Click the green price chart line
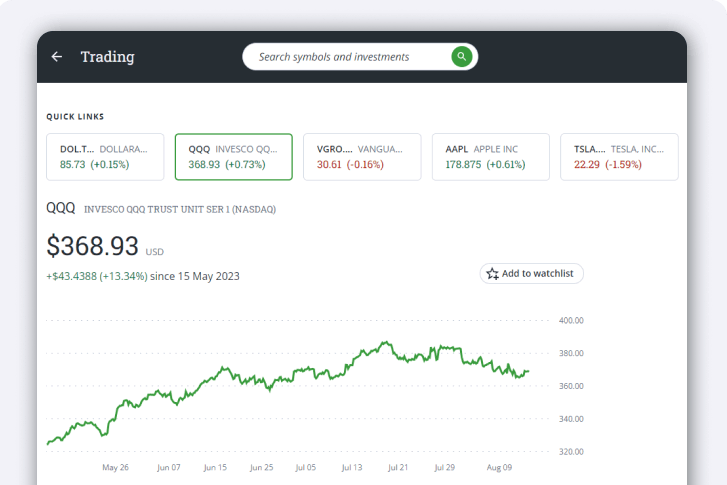This screenshot has width=727, height=485. tap(300, 373)
